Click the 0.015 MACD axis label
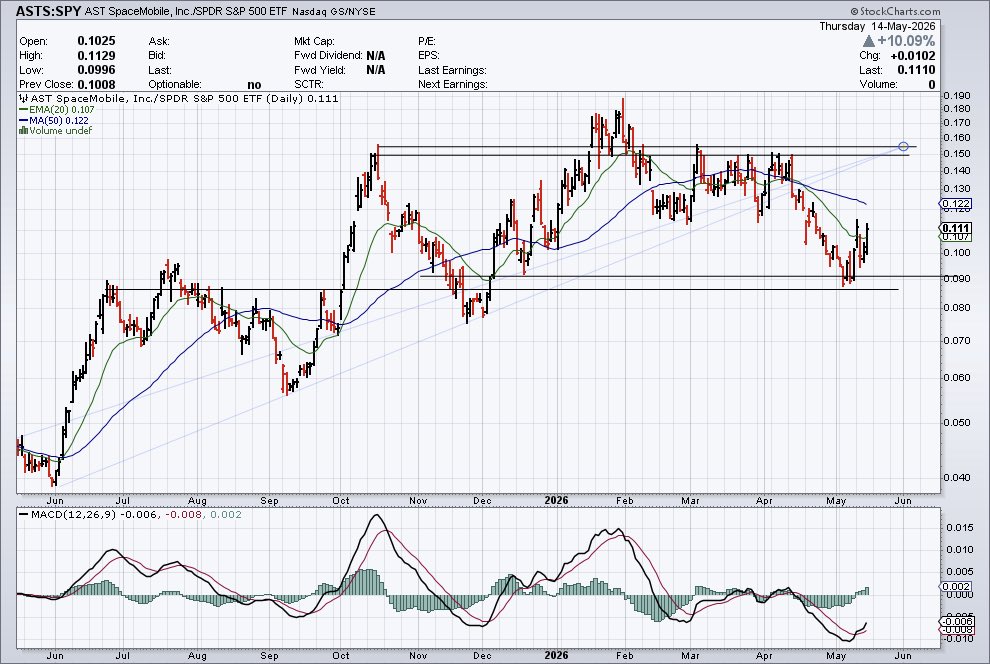 point(958,528)
